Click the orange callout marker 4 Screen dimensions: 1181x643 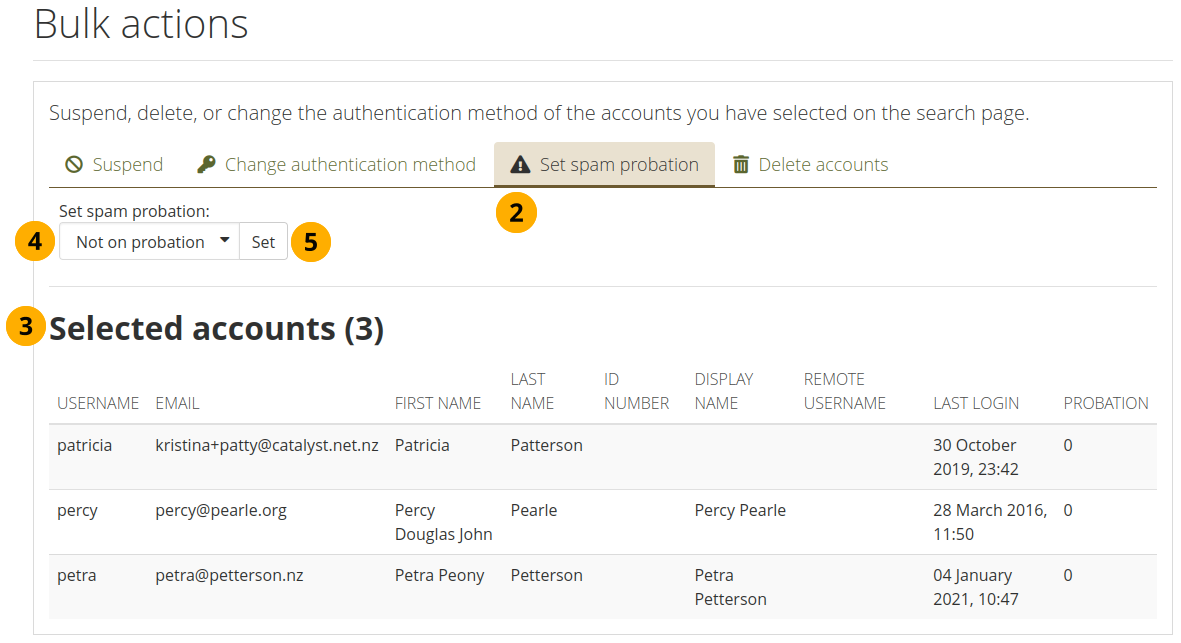(35, 242)
